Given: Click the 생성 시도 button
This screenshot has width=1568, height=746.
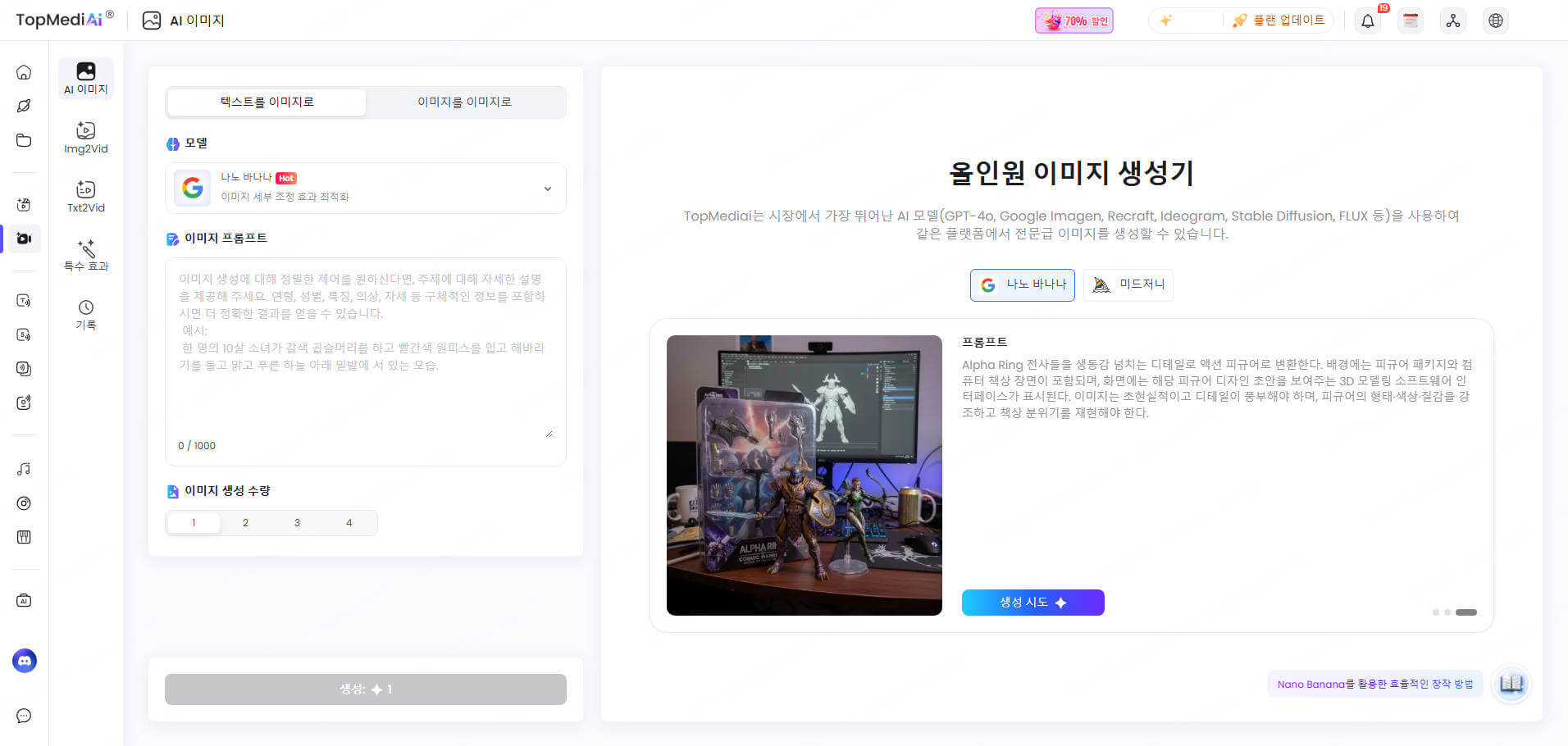Looking at the screenshot, I should 1032,603.
